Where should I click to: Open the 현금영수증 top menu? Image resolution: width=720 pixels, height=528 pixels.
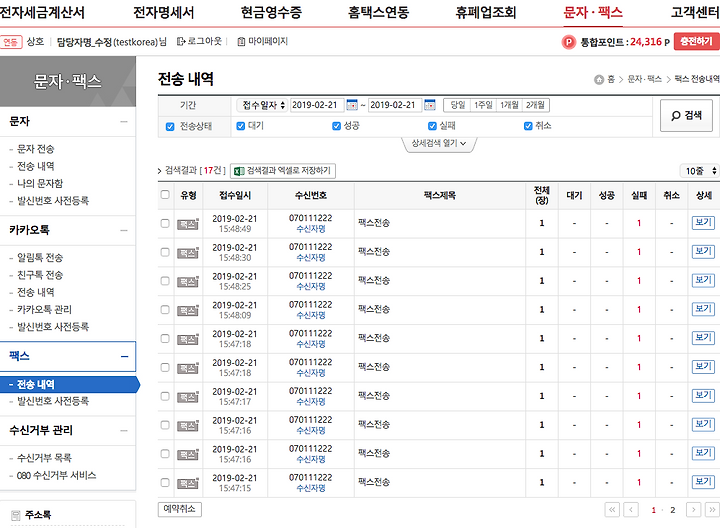point(271,12)
